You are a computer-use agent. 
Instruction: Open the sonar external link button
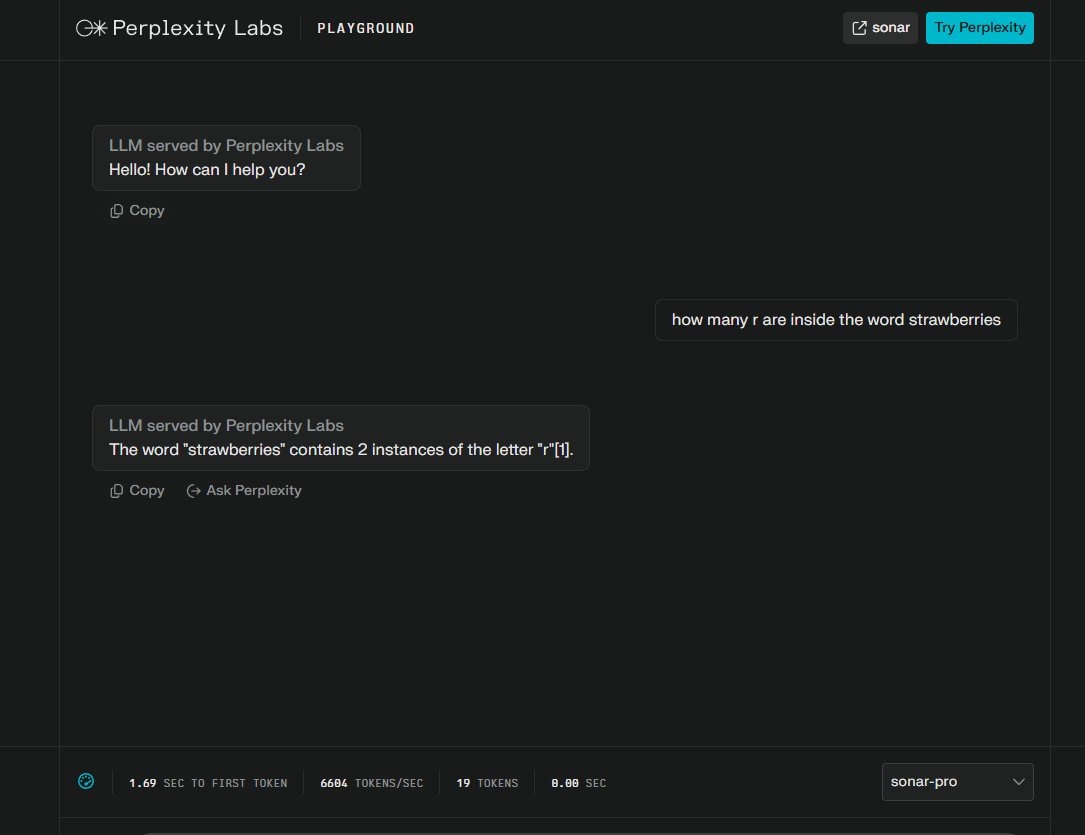(x=880, y=28)
